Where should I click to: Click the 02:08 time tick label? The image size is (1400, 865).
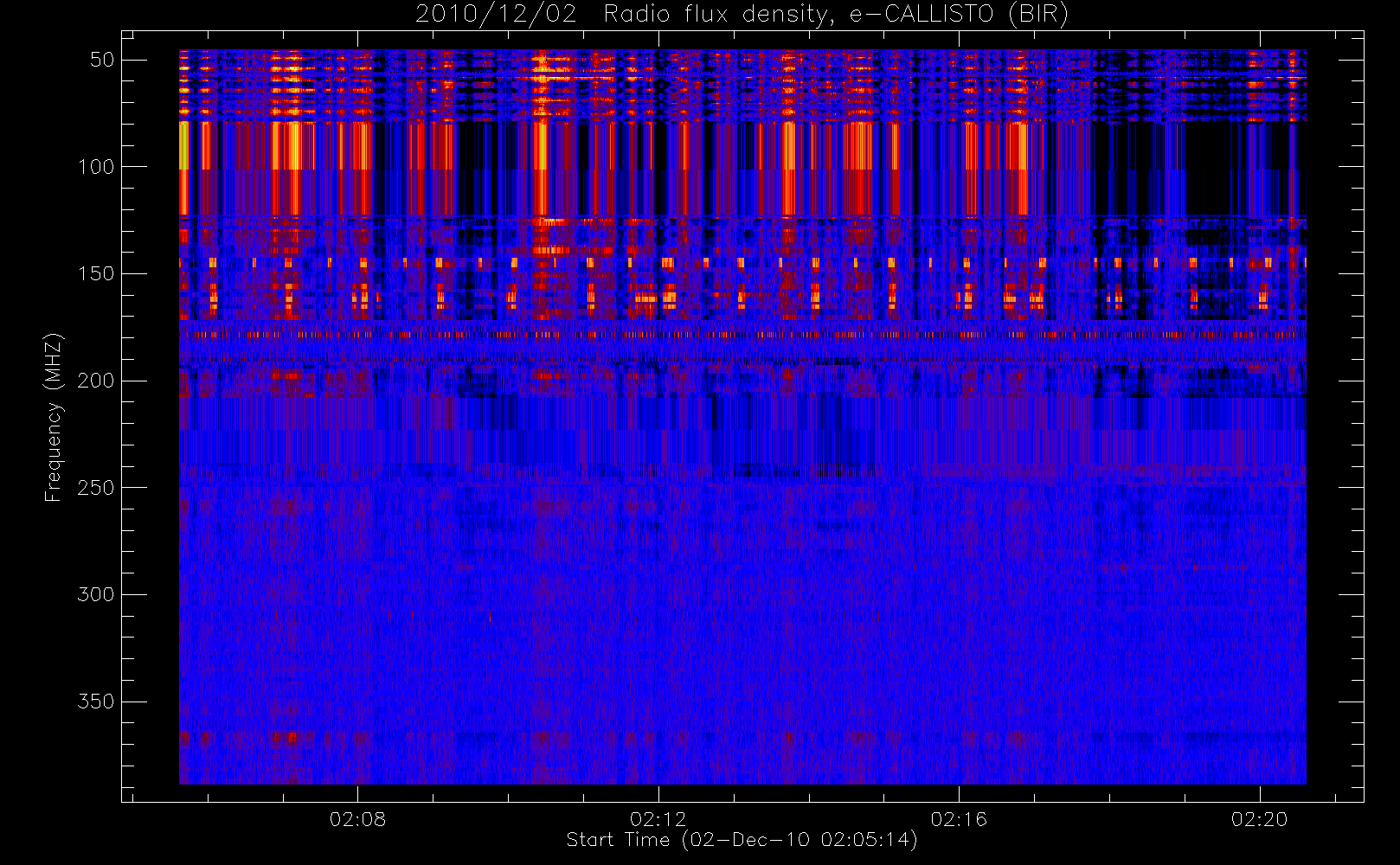(x=357, y=819)
